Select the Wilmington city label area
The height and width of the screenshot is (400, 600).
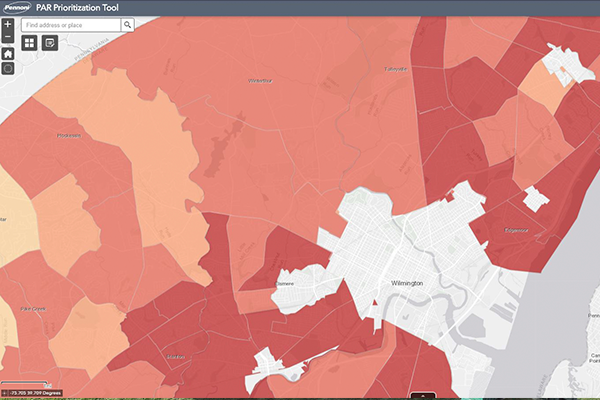(x=407, y=283)
